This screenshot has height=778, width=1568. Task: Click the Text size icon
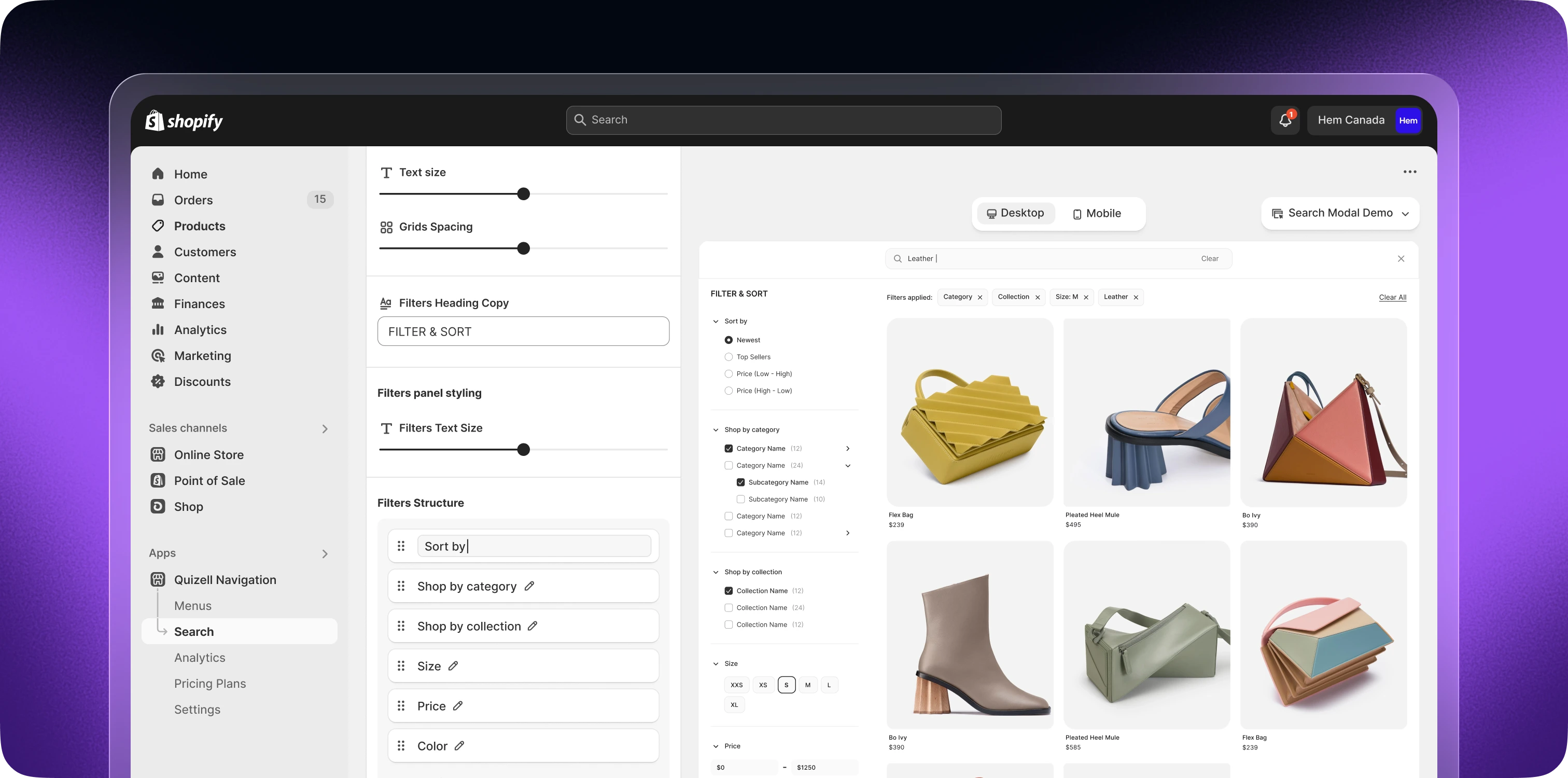point(386,173)
